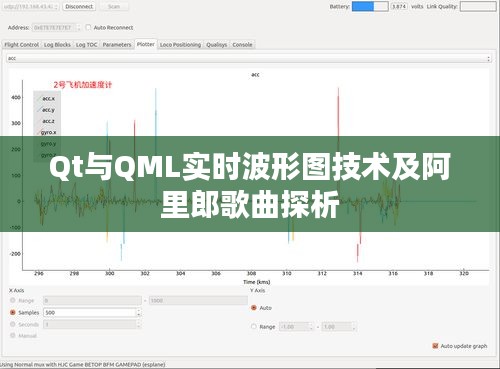Click the X Axis range minimum field
This screenshot has width=500, height=369.
pyautogui.click(x=92, y=301)
